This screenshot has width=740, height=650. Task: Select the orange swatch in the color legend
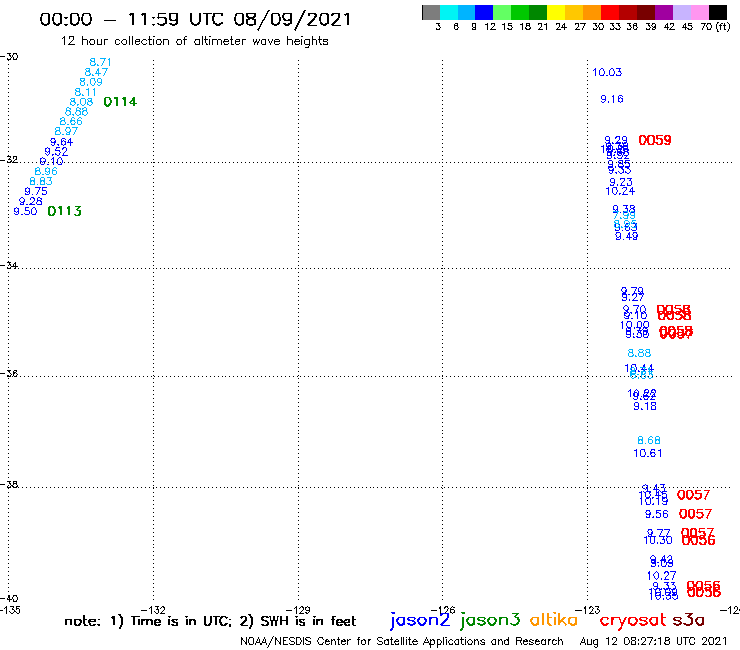pyautogui.click(x=592, y=12)
